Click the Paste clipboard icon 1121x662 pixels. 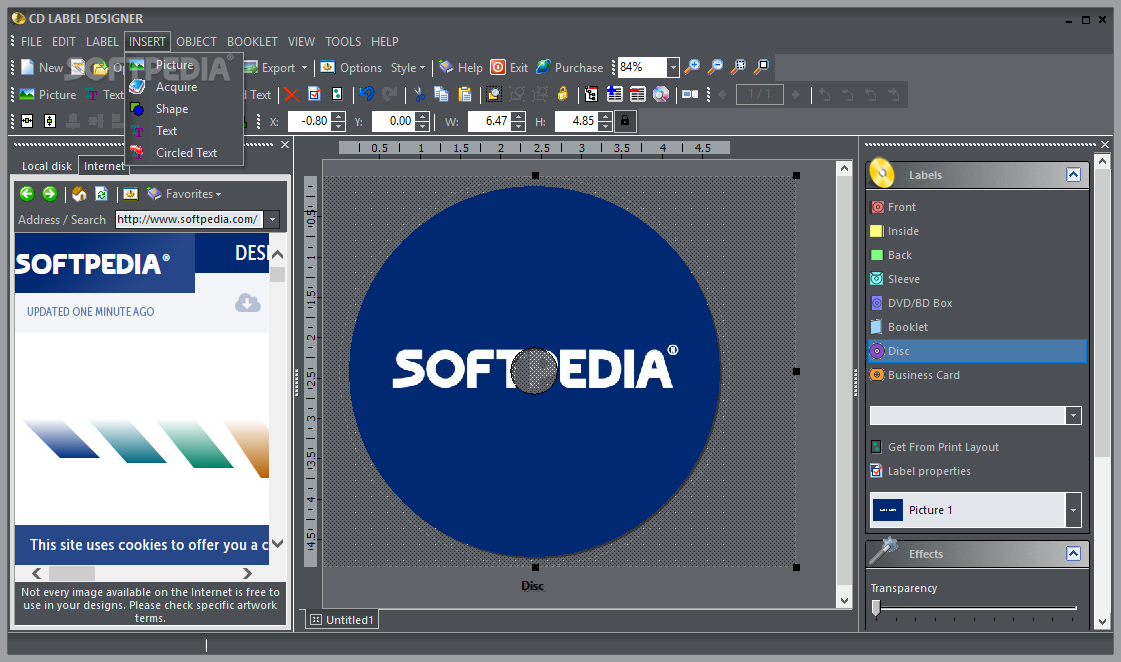(465, 94)
